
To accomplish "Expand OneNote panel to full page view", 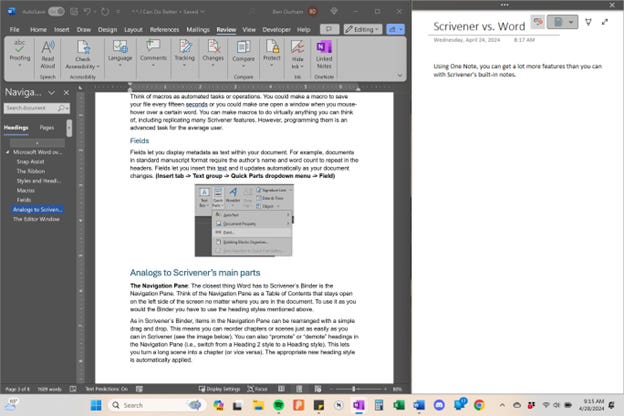I will point(605,22).
